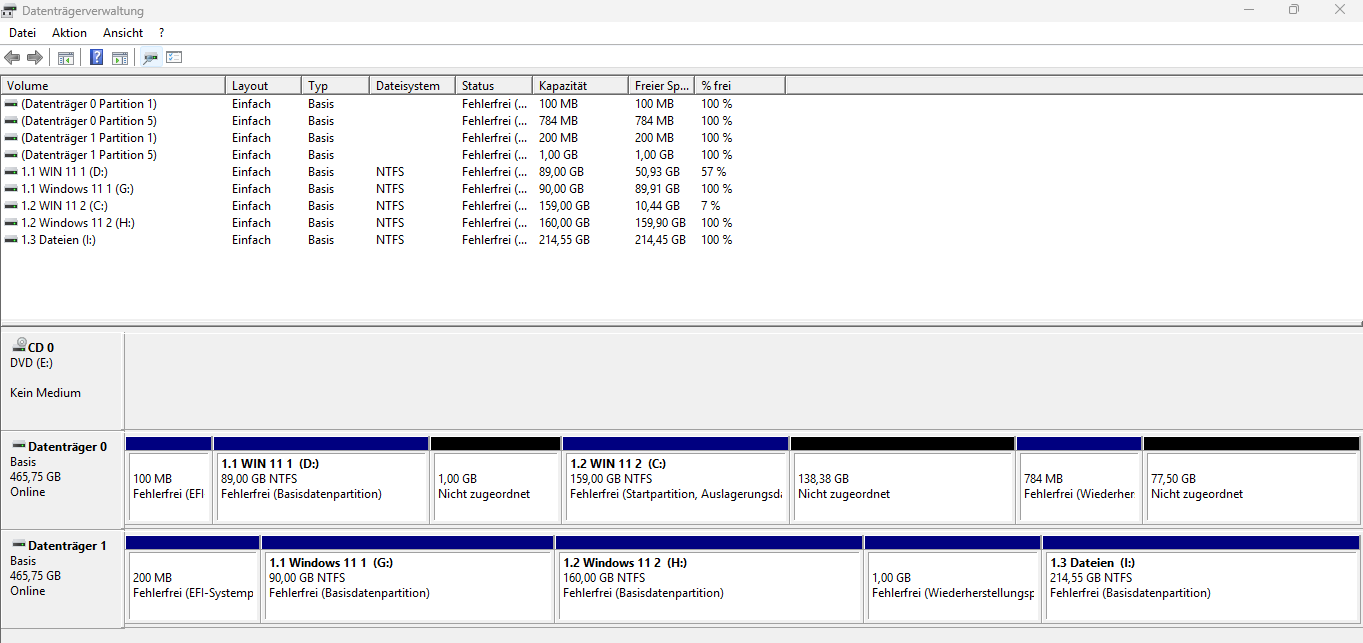
Task: Sort by the Status column header
Action: coord(493,86)
